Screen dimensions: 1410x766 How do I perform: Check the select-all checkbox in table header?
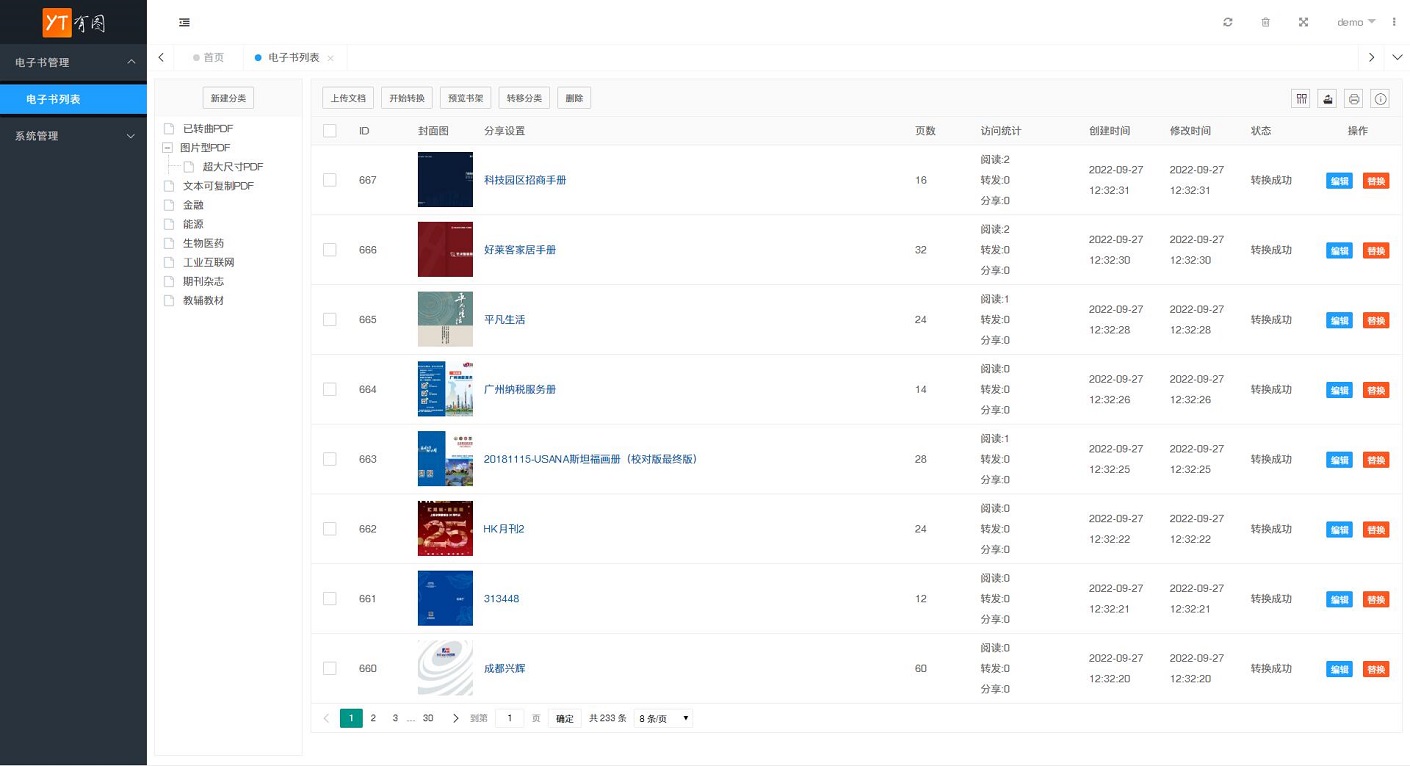tap(330, 131)
